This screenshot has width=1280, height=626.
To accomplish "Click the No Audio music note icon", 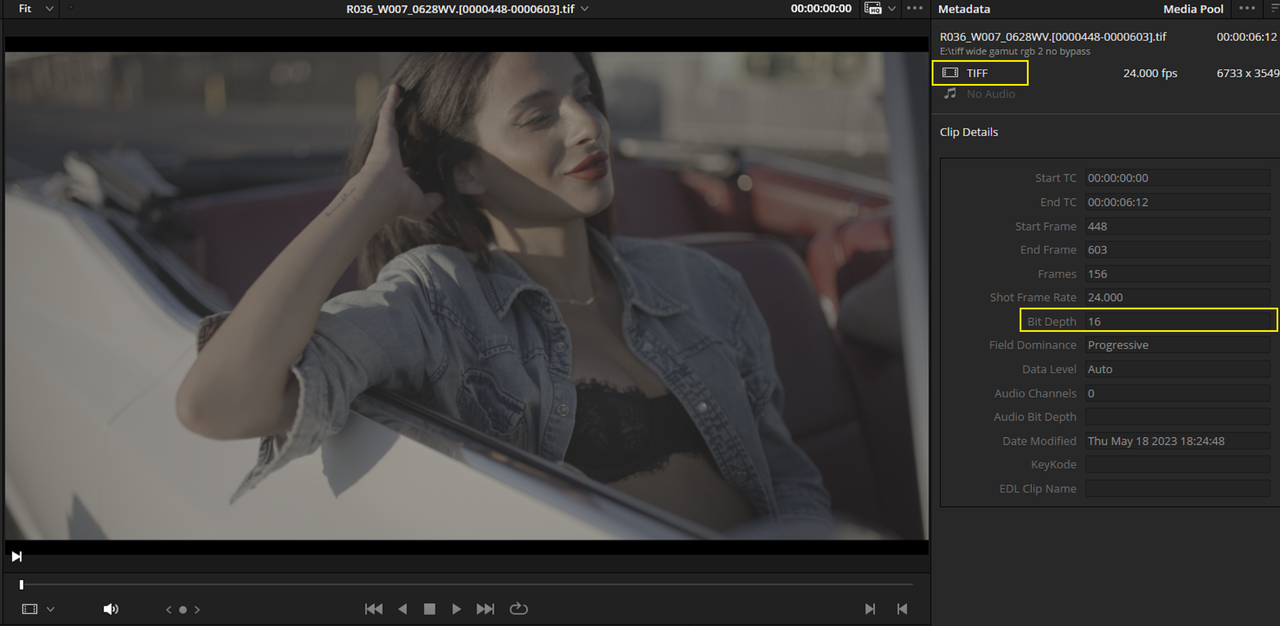I will click(x=950, y=93).
